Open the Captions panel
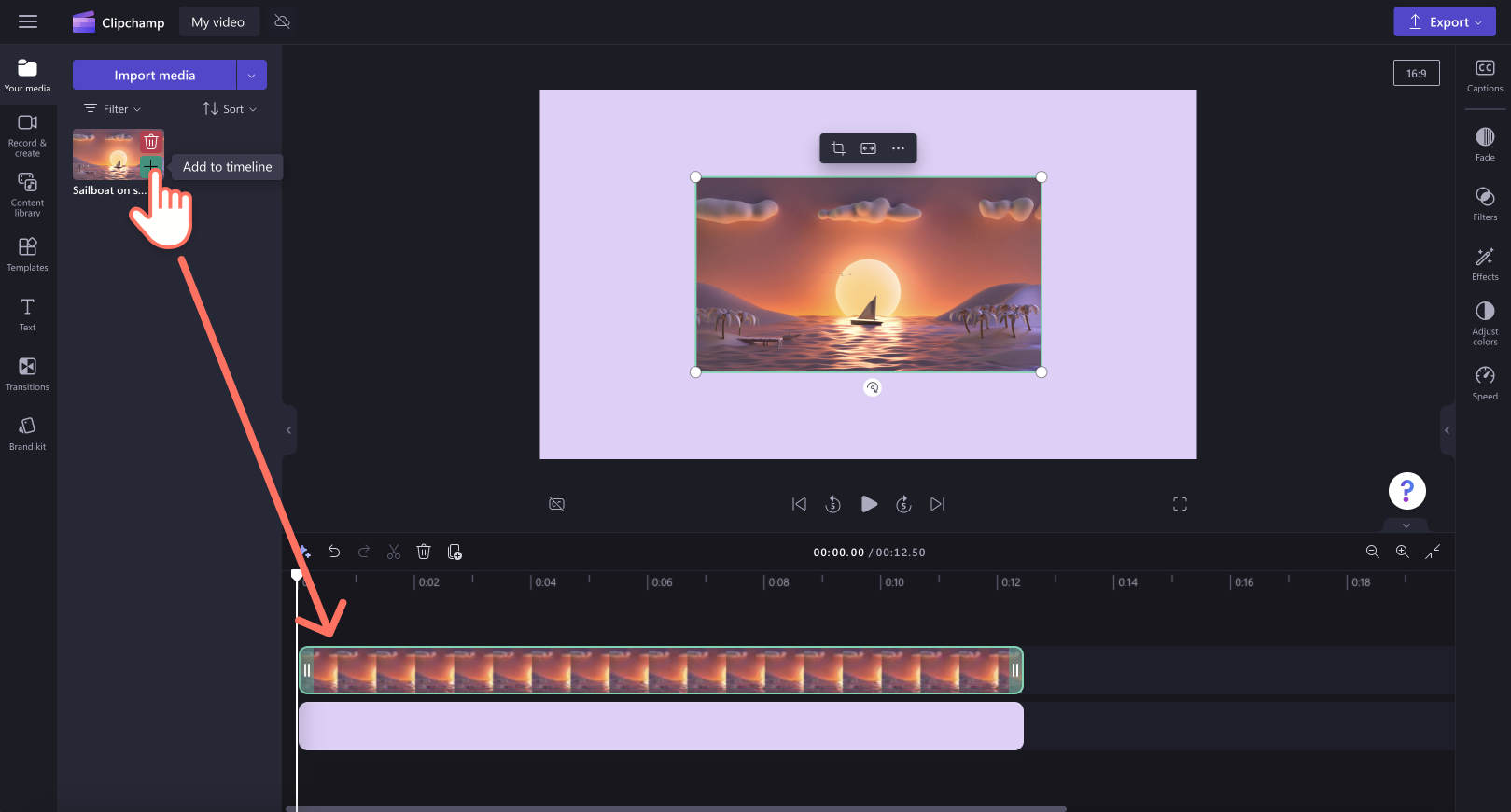 tap(1485, 76)
